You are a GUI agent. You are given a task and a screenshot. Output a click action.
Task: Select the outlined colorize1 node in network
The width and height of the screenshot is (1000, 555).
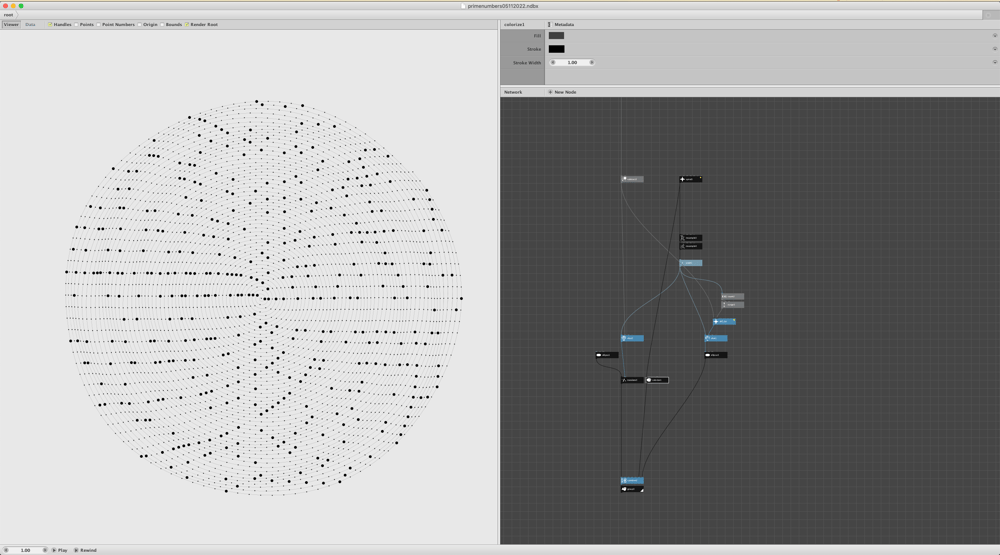pos(657,380)
